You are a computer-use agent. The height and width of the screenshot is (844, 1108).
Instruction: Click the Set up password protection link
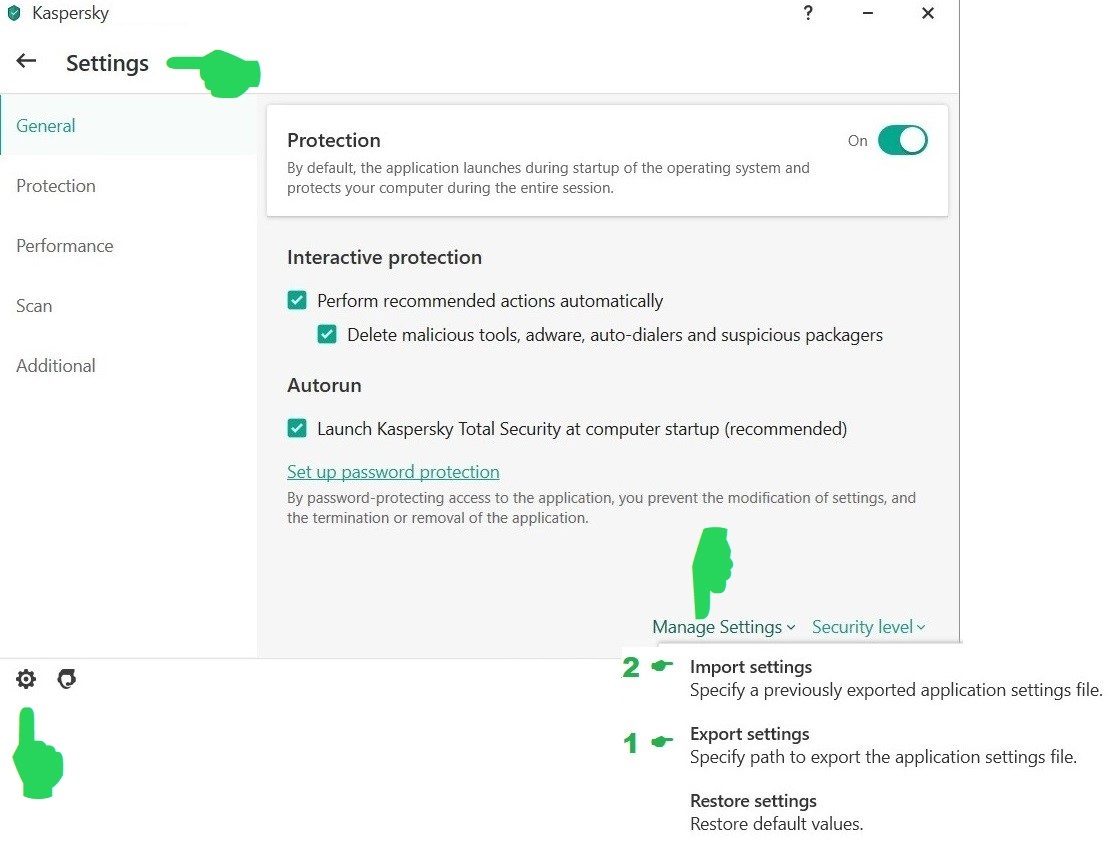(393, 471)
